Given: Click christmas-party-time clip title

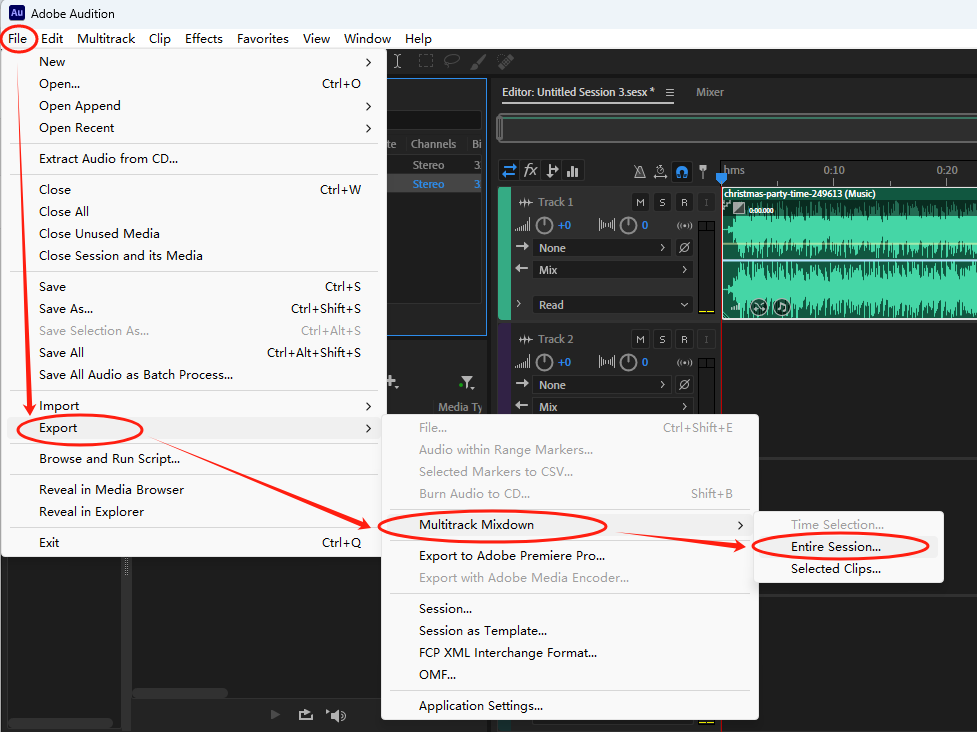Looking at the screenshot, I should pos(799,194).
